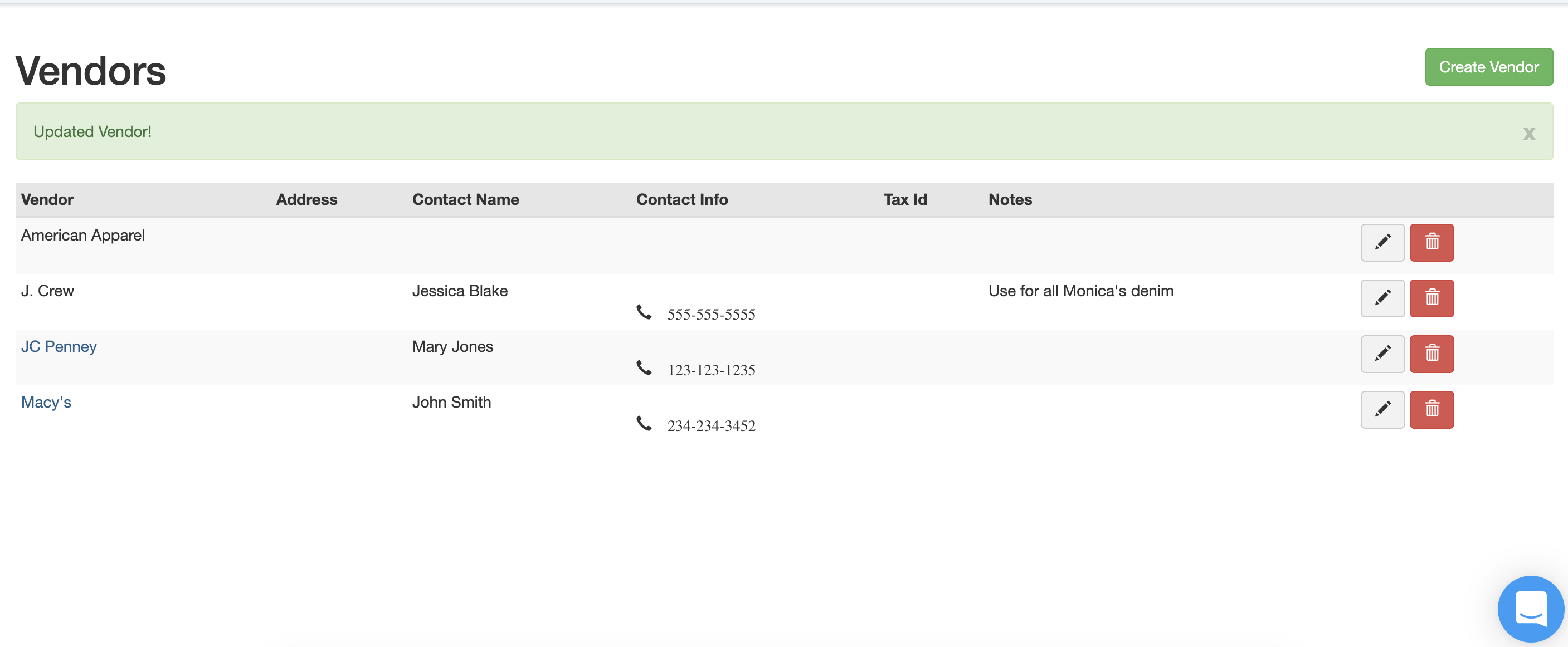The width and height of the screenshot is (1568, 647).
Task: Dismiss the Updated Vendor alert
Action: (x=1528, y=133)
